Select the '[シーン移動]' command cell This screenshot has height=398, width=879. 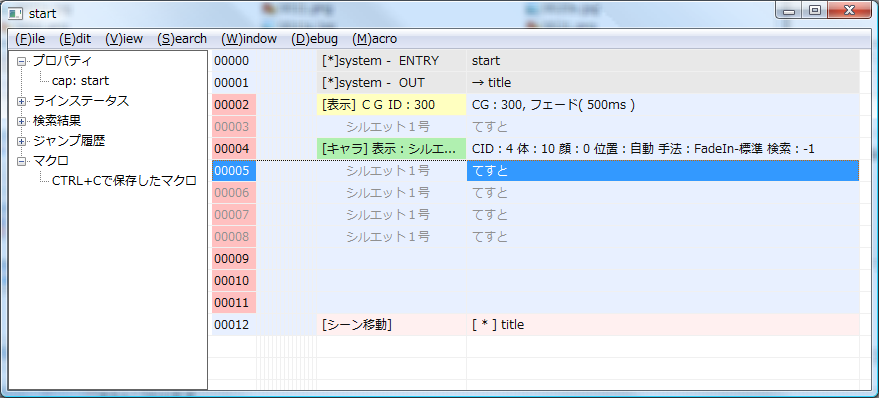pos(391,325)
